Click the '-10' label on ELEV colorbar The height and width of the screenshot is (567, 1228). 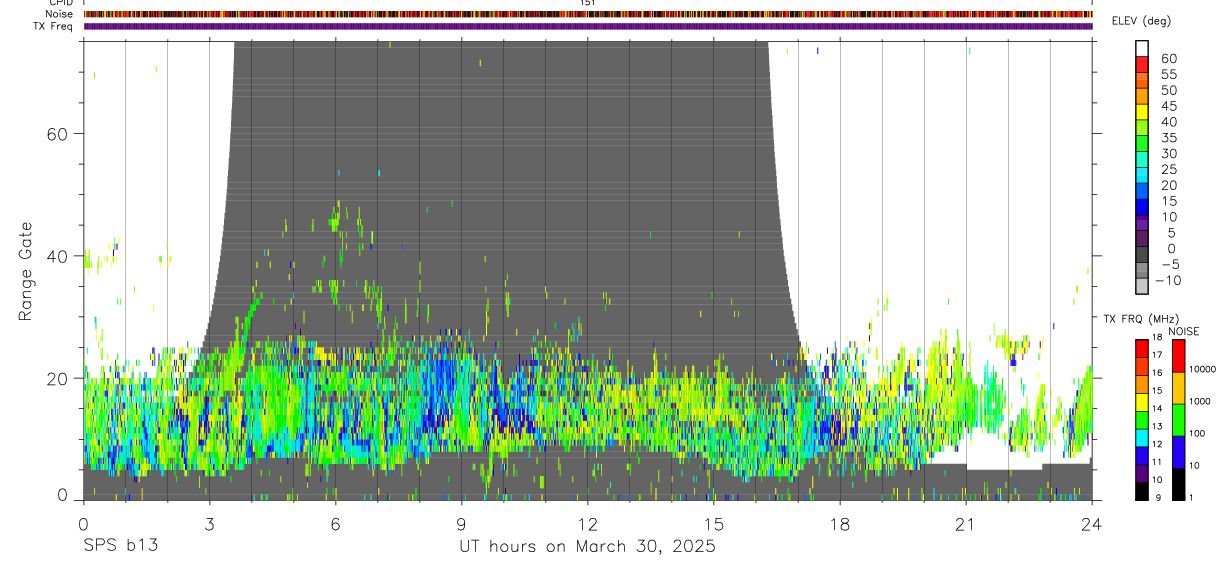pyautogui.click(x=1167, y=280)
